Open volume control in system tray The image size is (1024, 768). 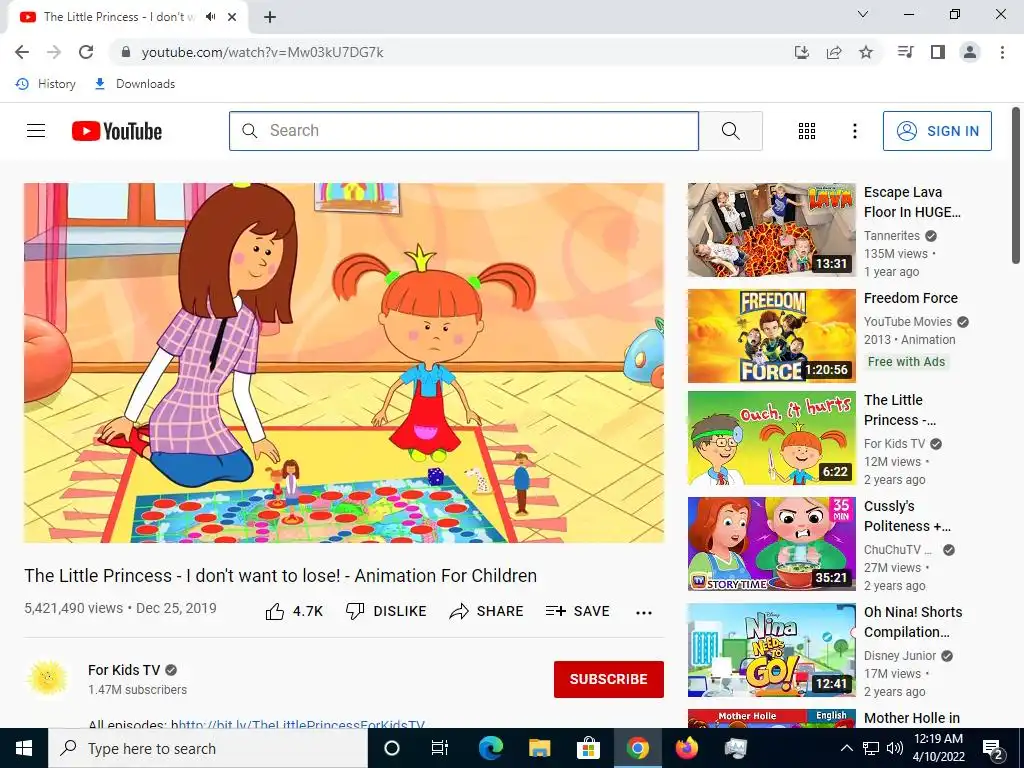(x=895, y=748)
